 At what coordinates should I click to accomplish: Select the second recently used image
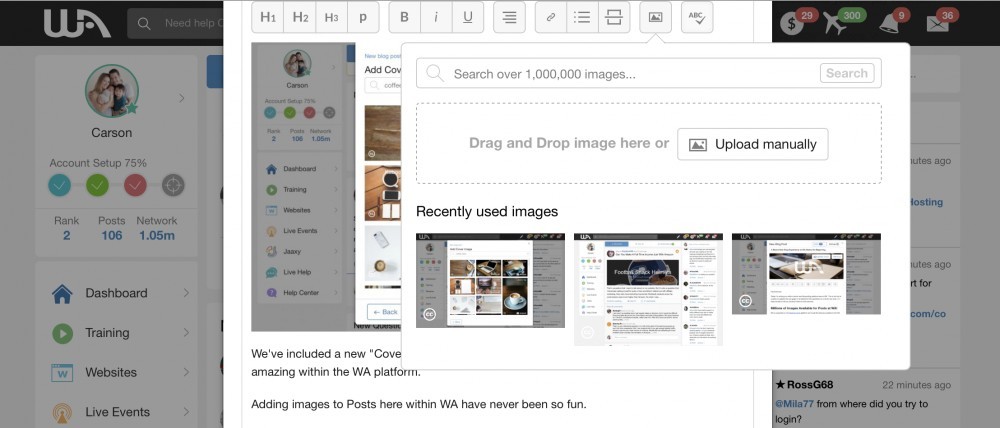pos(648,289)
